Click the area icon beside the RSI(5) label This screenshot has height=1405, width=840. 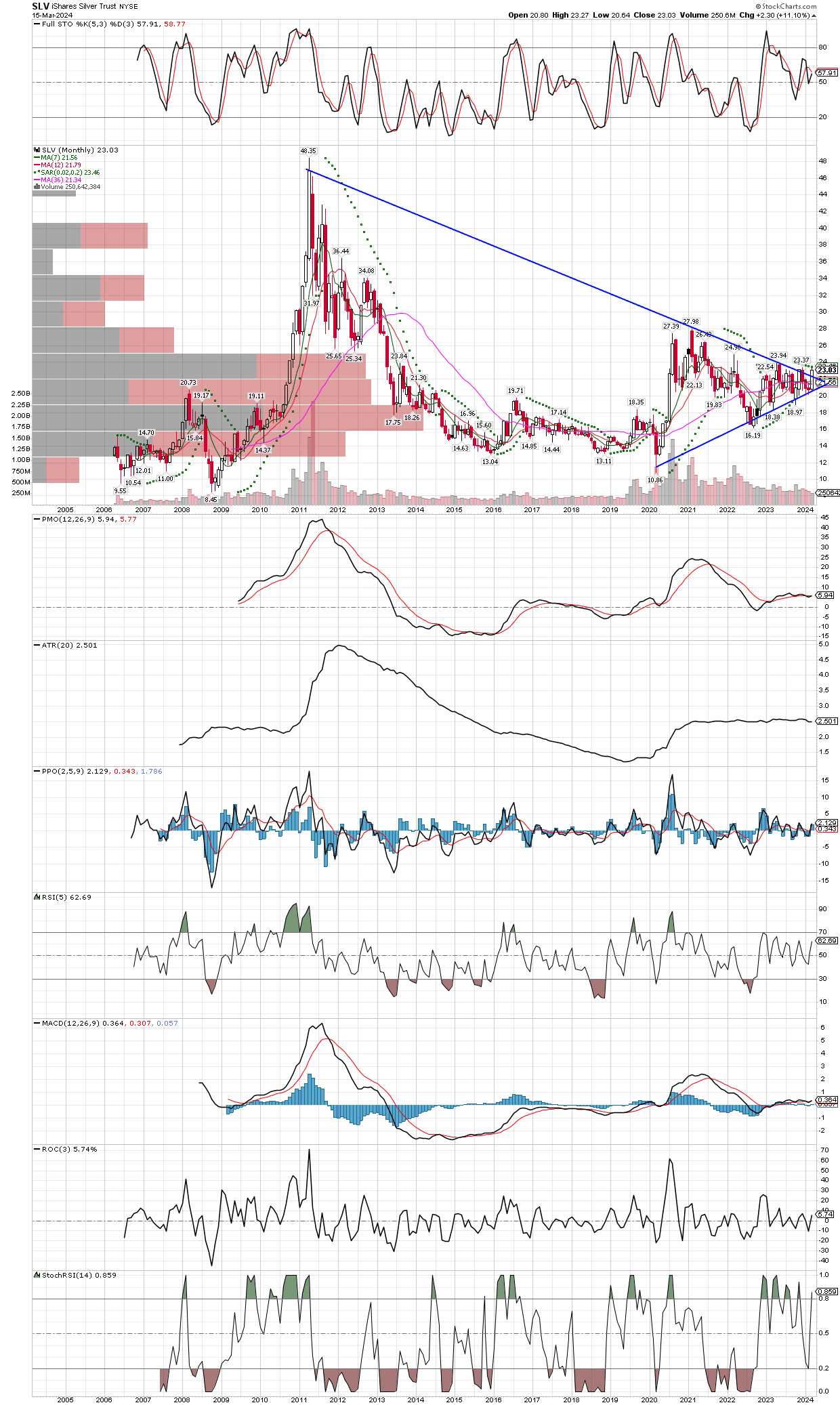pos(37,897)
